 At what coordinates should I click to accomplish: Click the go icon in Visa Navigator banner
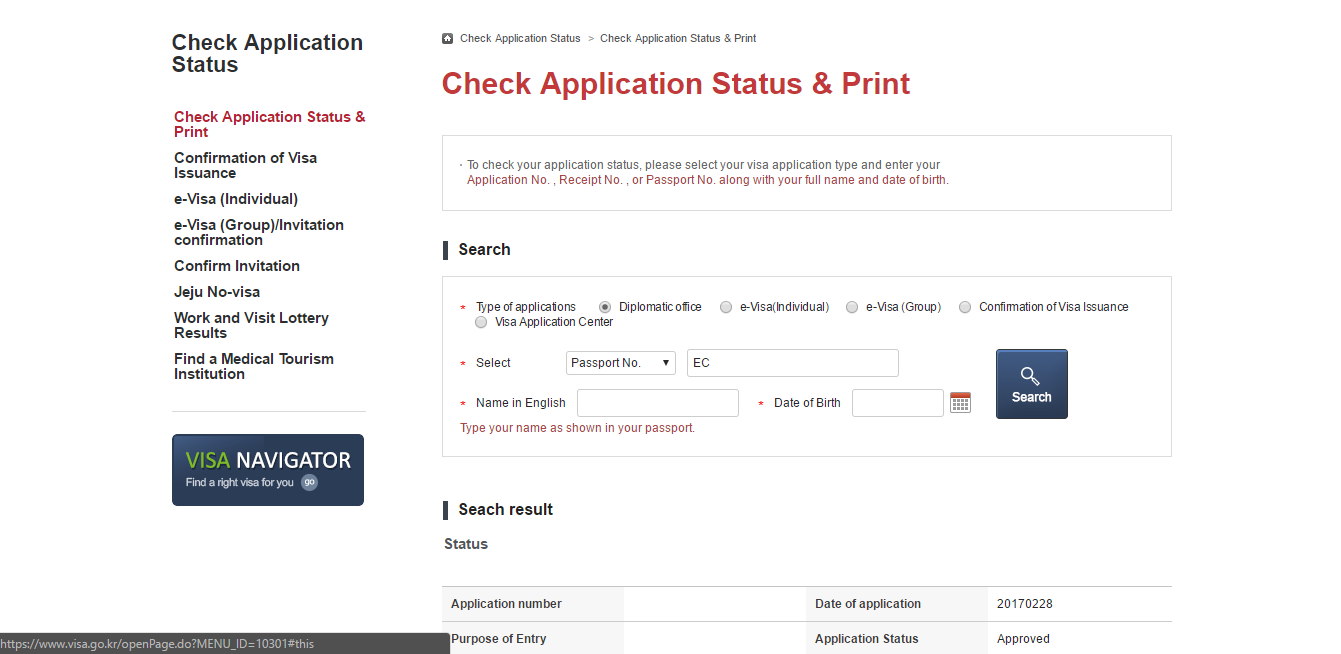tap(310, 482)
